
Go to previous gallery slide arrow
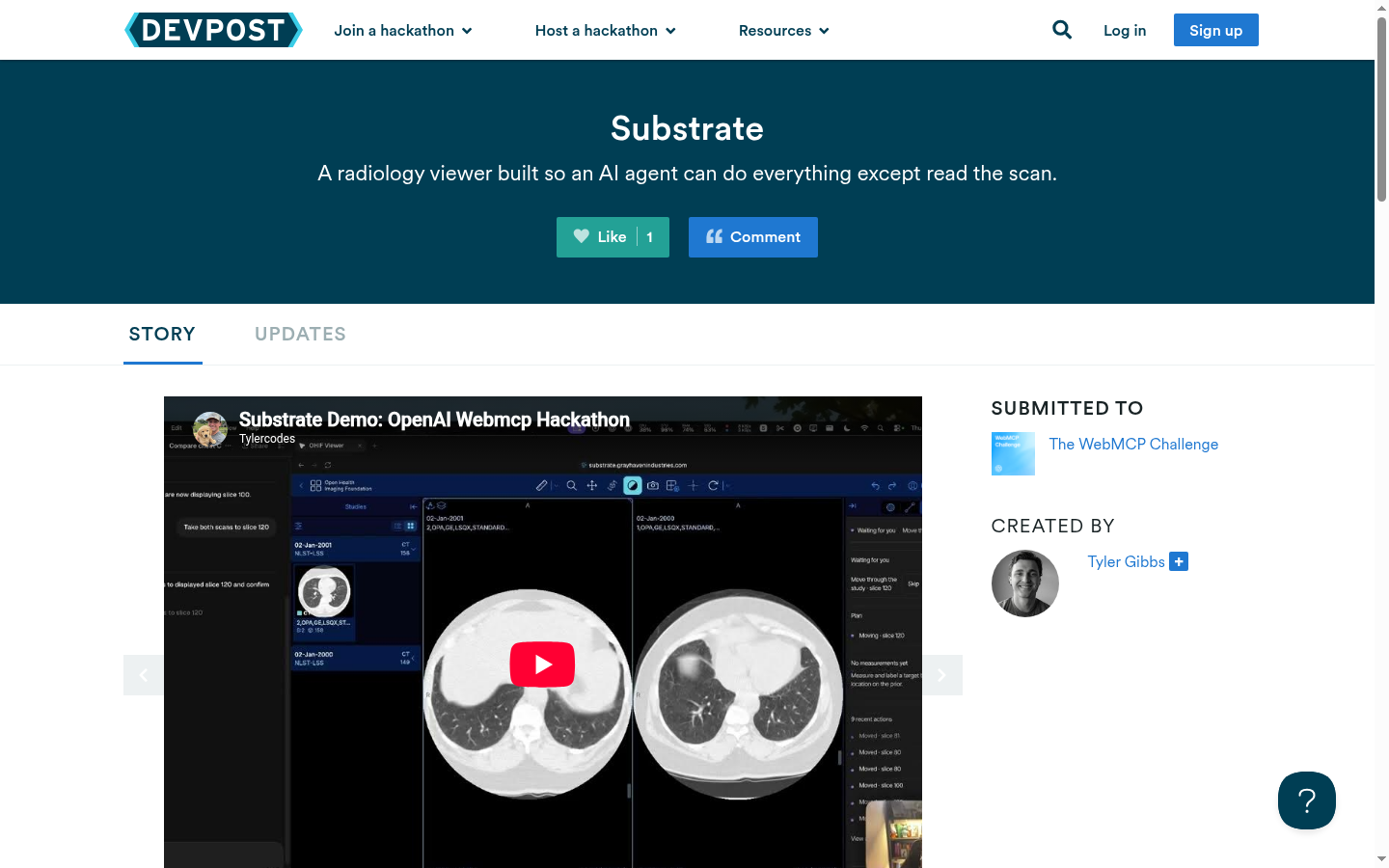tap(144, 675)
